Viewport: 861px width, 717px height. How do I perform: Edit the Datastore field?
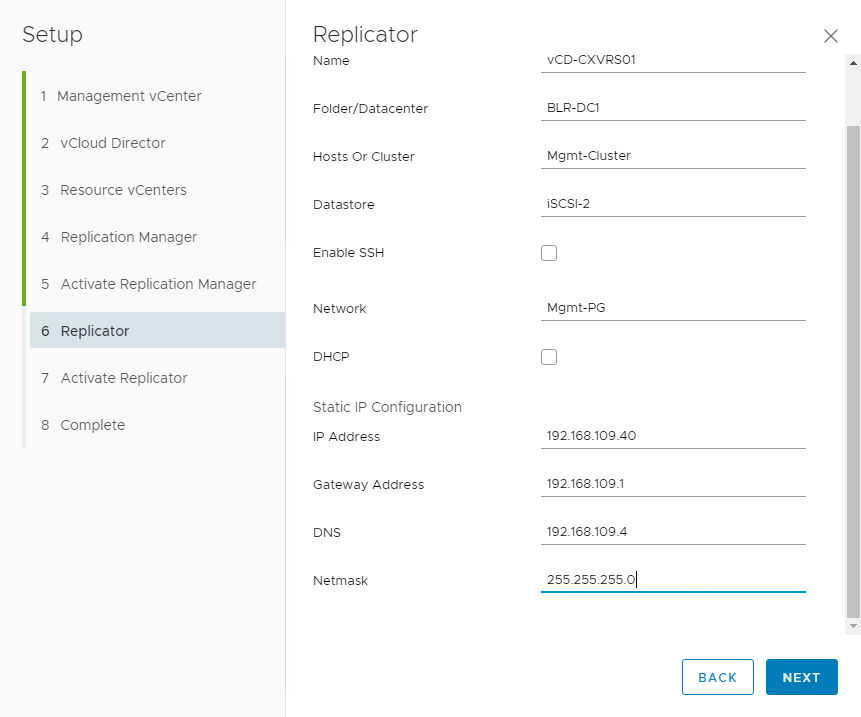coord(672,204)
